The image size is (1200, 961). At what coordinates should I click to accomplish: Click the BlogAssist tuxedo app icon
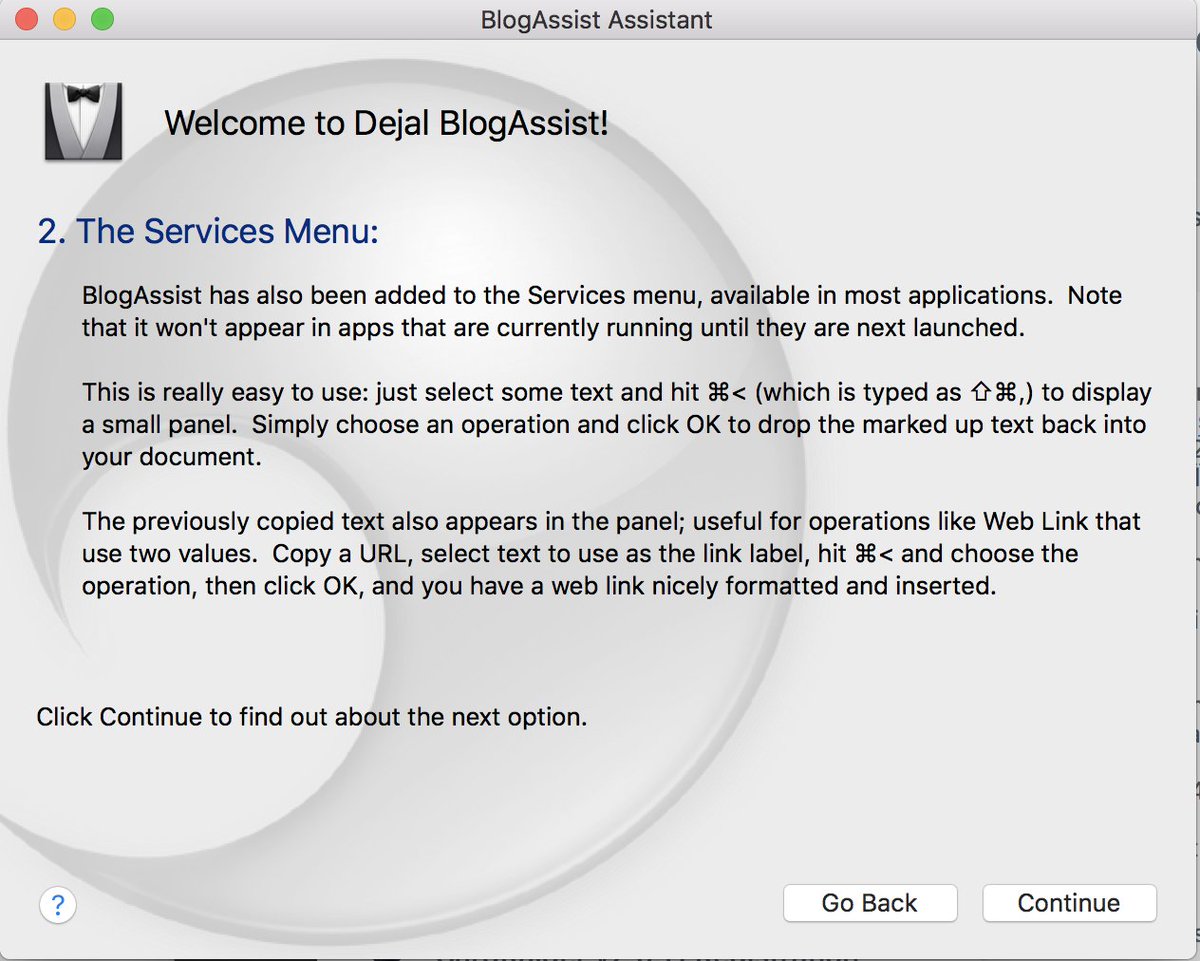coord(84,121)
